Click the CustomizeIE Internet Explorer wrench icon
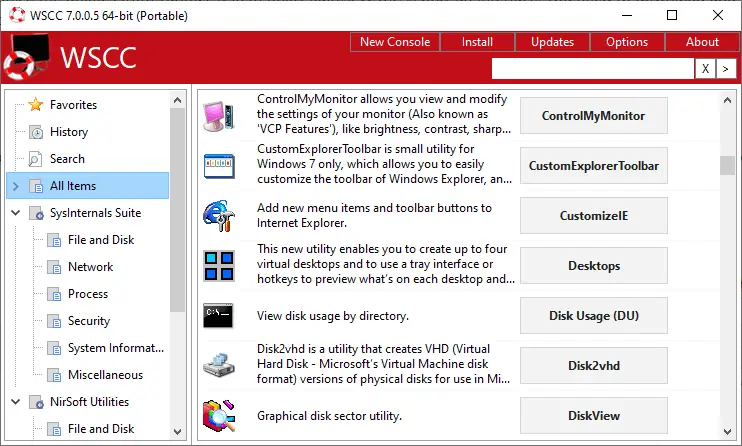 (x=219, y=216)
